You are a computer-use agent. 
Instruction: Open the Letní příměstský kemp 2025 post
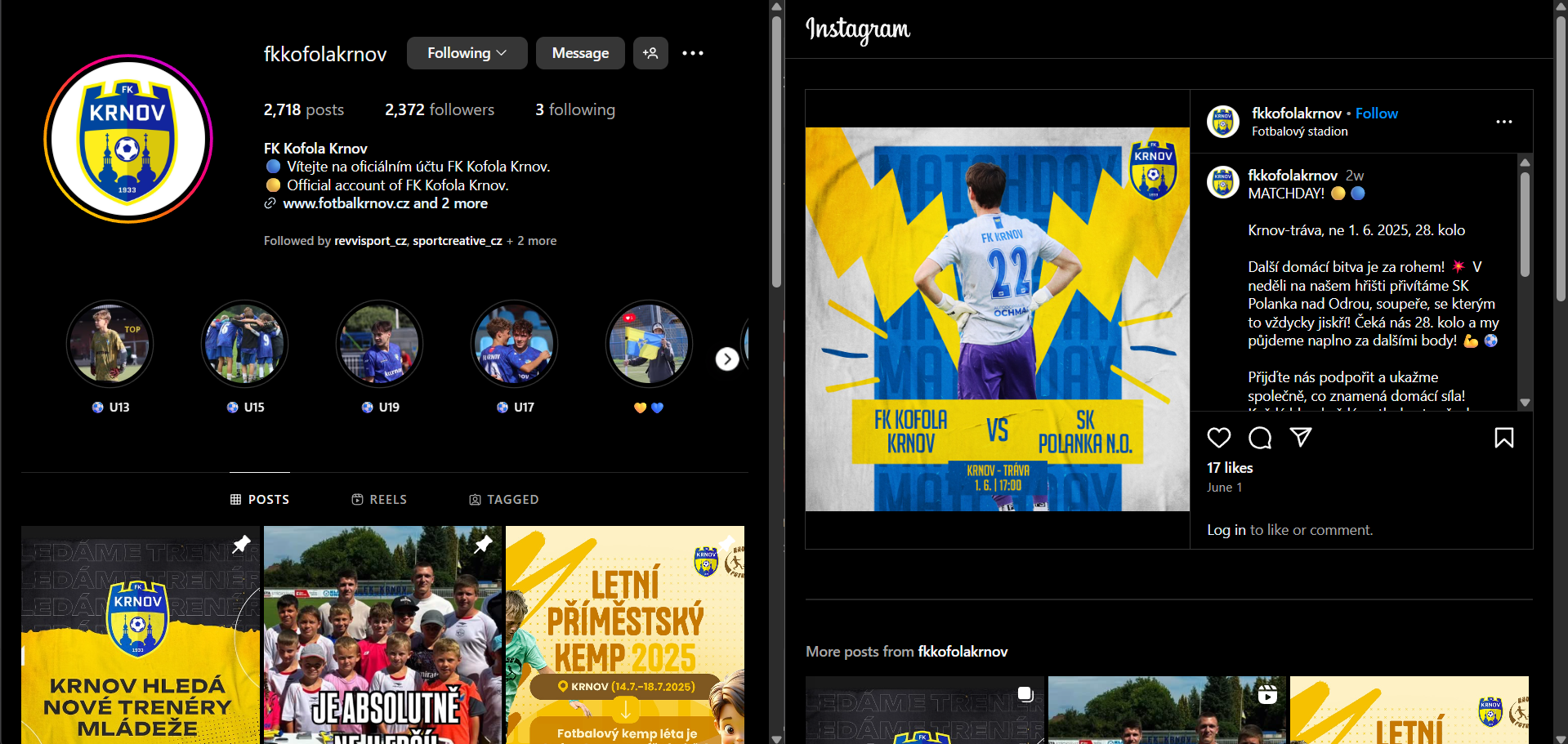[x=625, y=635]
